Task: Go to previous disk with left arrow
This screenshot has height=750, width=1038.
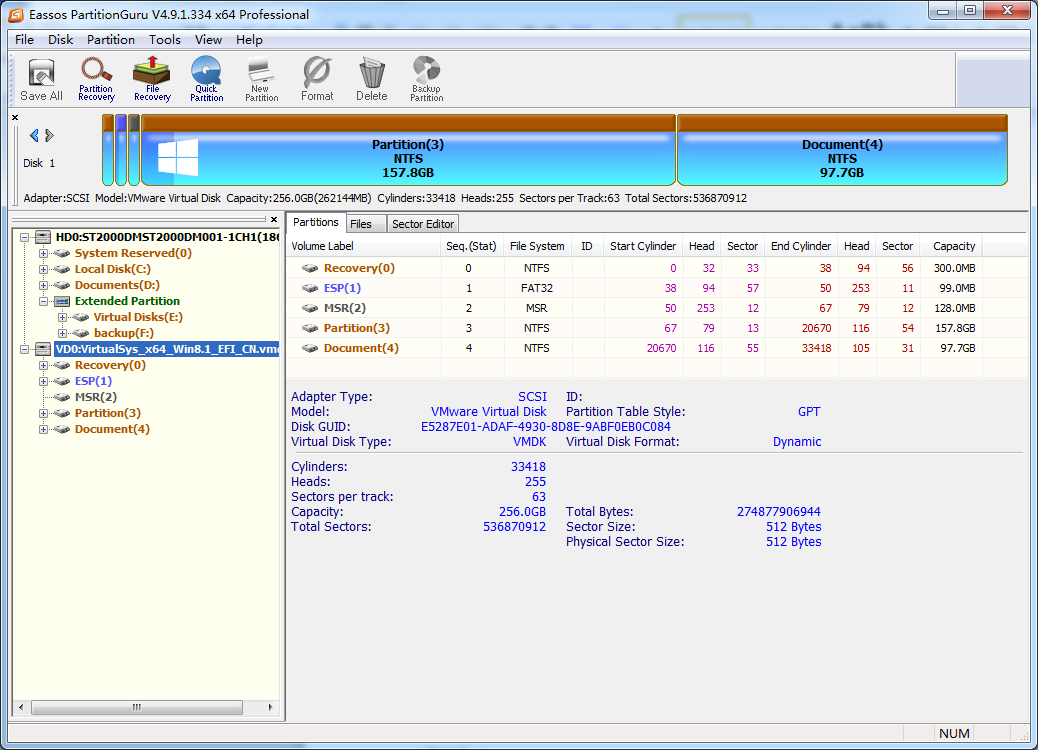Action: tap(34, 136)
